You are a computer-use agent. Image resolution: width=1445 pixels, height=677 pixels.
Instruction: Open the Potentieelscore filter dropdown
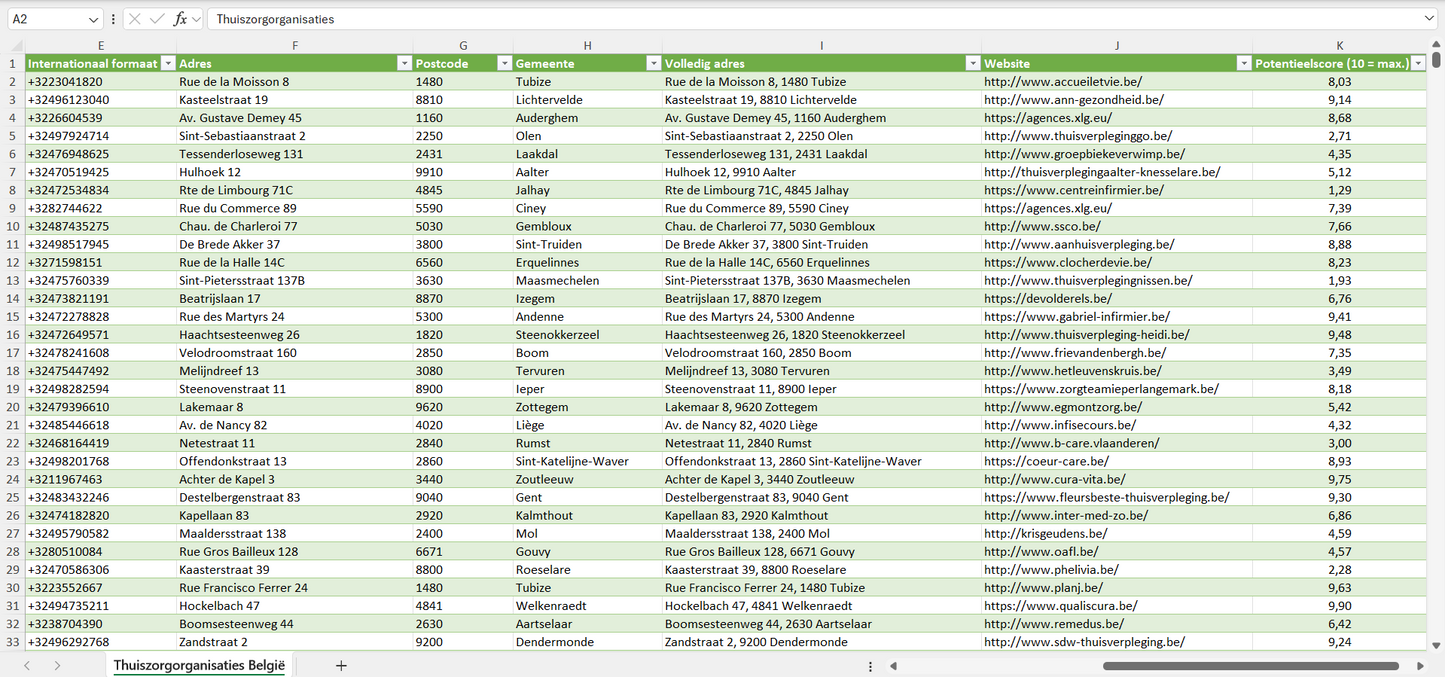[x=1417, y=63]
